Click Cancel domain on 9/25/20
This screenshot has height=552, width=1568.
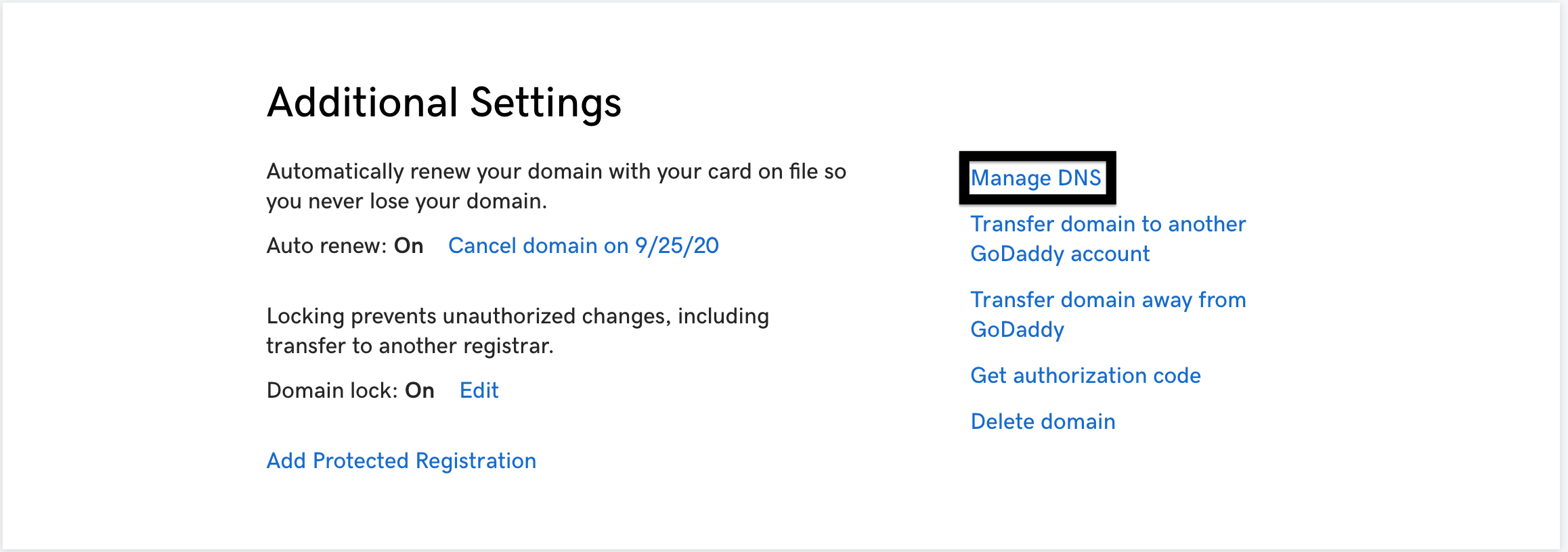(583, 246)
